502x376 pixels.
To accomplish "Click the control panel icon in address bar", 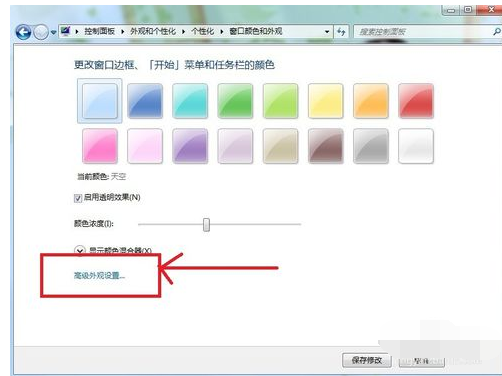I will [66, 31].
